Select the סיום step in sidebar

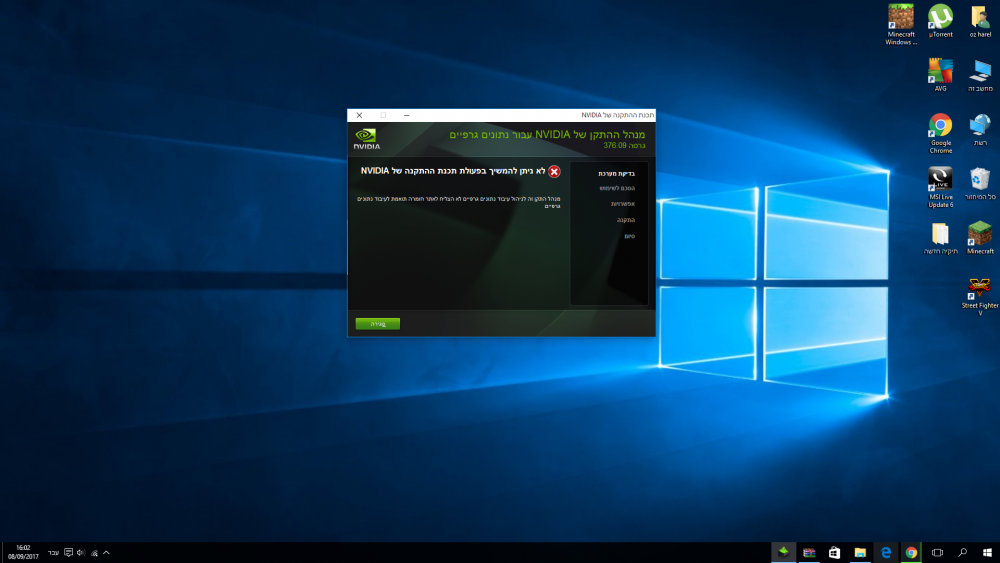coord(629,236)
